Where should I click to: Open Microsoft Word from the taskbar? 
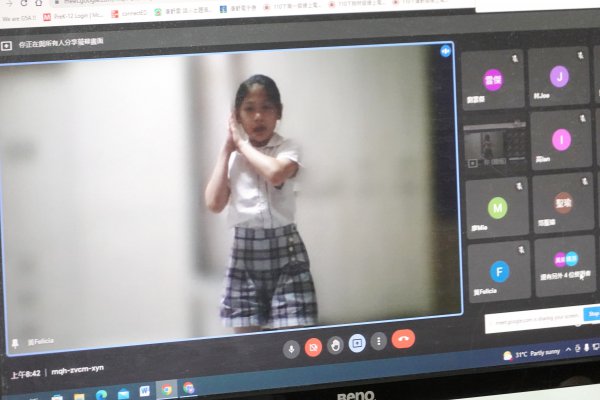click(144, 392)
